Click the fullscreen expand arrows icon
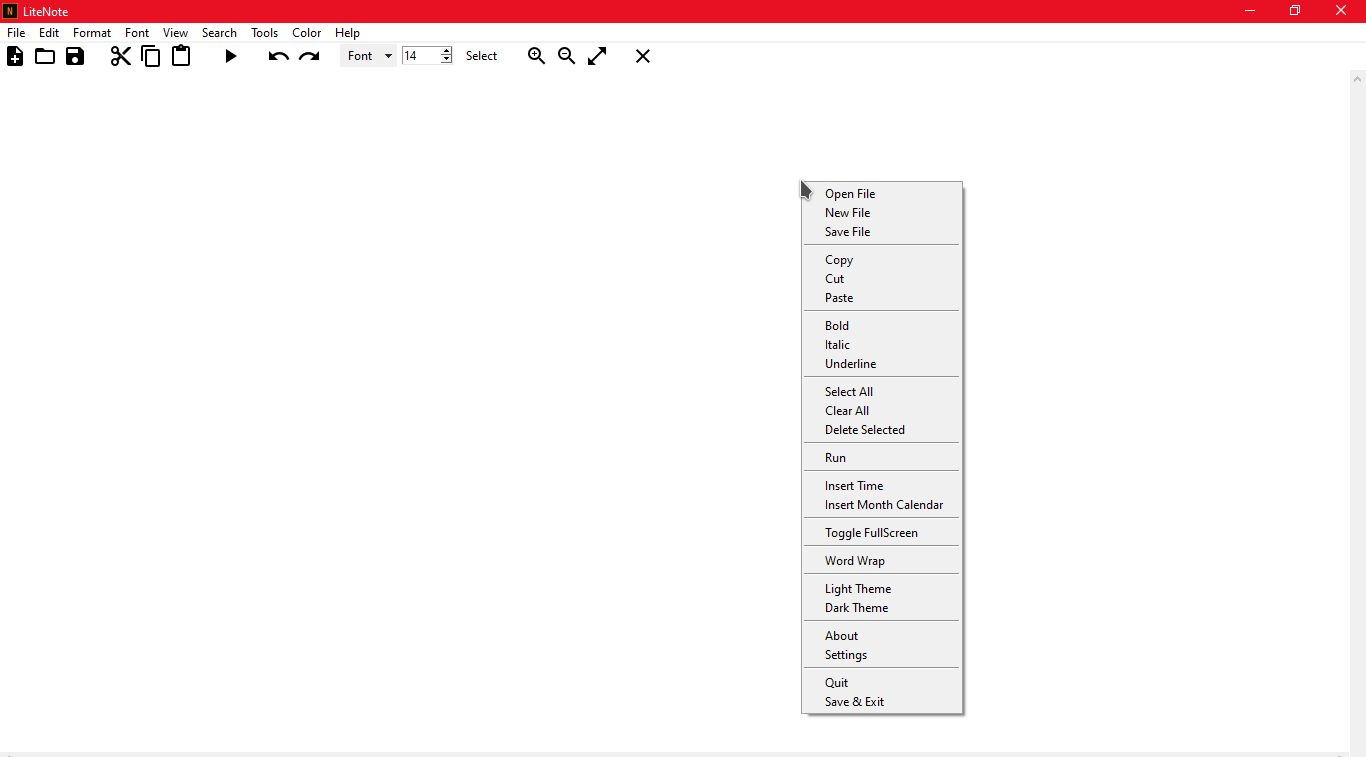1366x757 pixels. tap(597, 56)
